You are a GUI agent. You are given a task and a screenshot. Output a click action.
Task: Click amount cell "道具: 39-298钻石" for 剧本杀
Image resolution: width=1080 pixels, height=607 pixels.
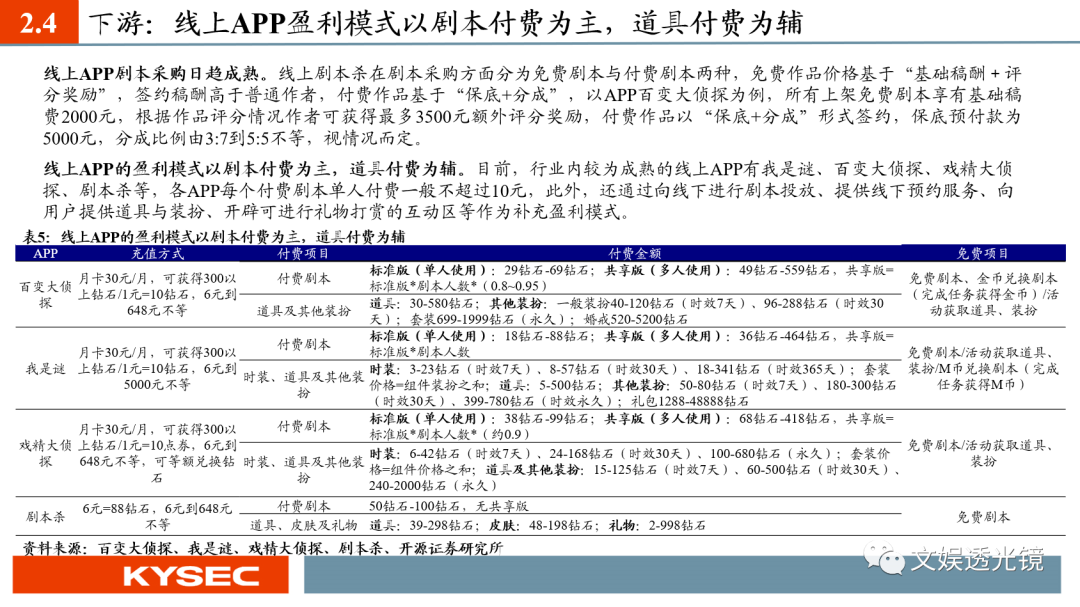coord(537,526)
